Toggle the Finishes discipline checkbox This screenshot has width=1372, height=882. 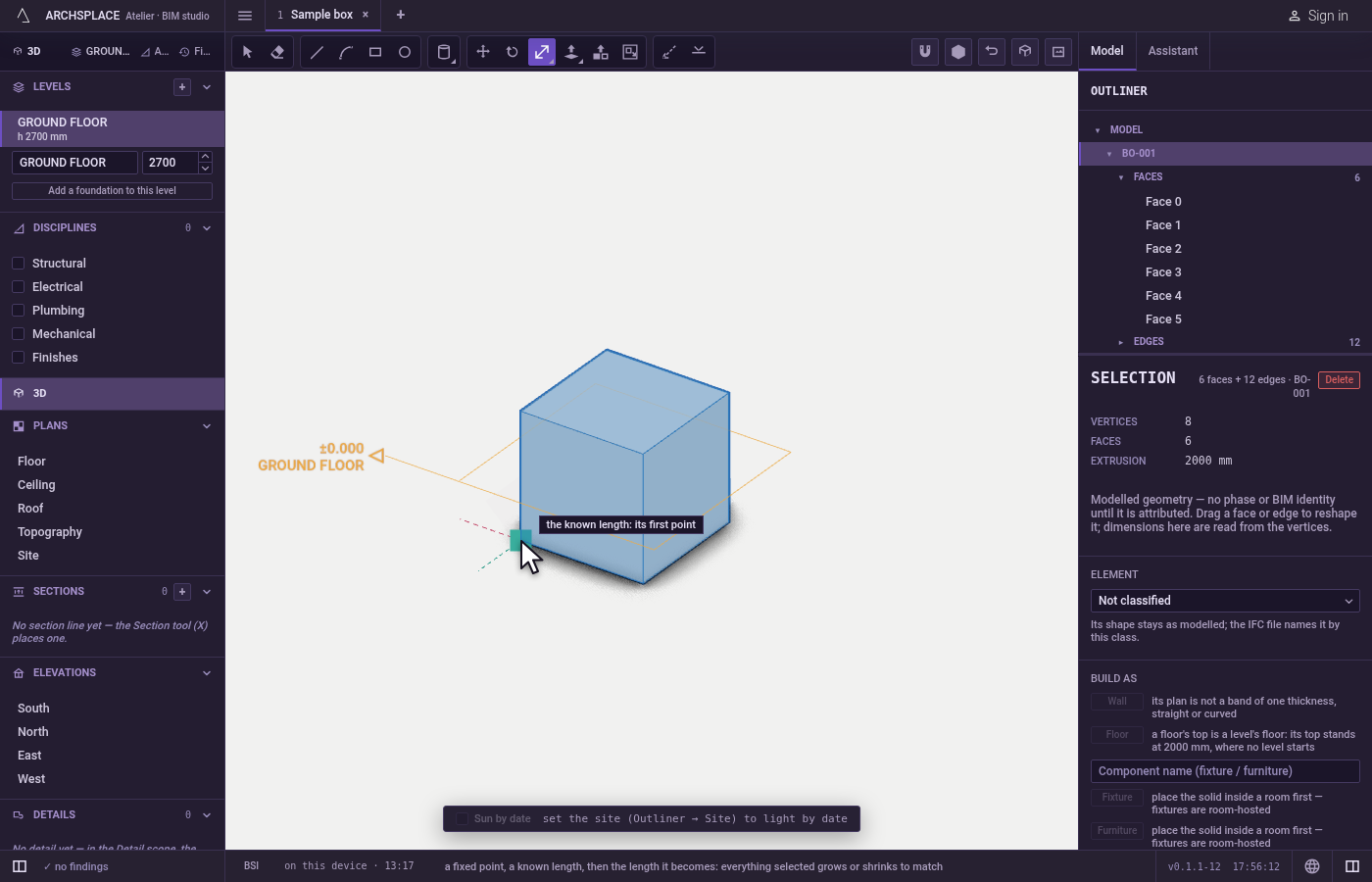pyautogui.click(x=18, y=357)
